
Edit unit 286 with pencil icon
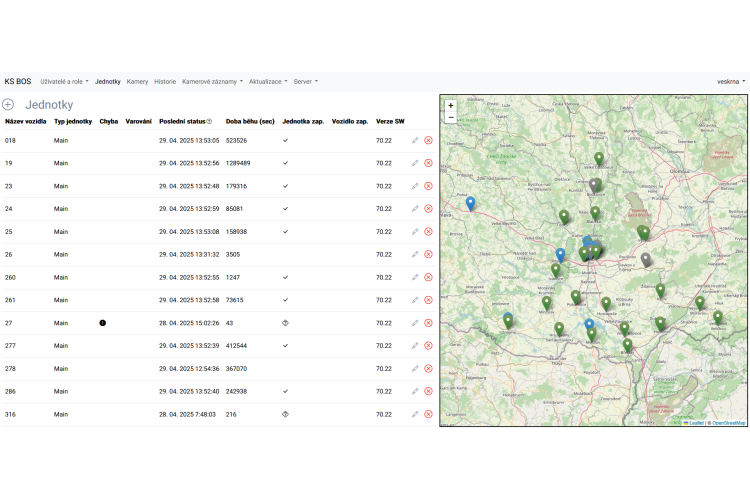coord(415,391)
